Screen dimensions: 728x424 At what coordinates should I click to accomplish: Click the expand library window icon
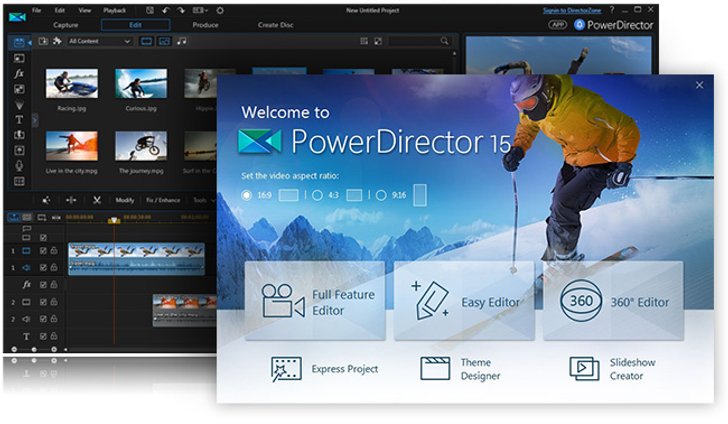click(378, 41)
